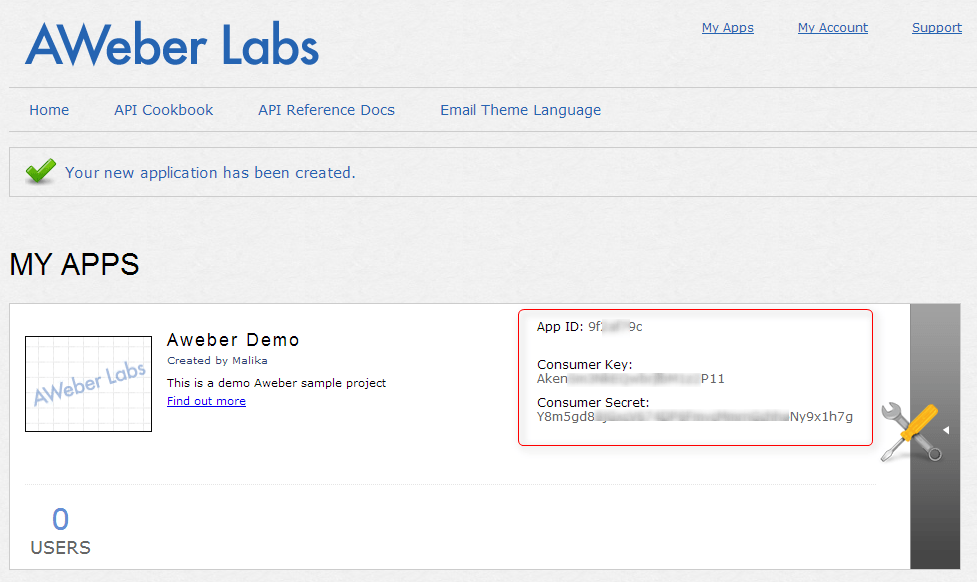This screenshot has height=582, width=977.
Task: Click 'This is a demo Aweber sample project'
Action: point(277,383)
